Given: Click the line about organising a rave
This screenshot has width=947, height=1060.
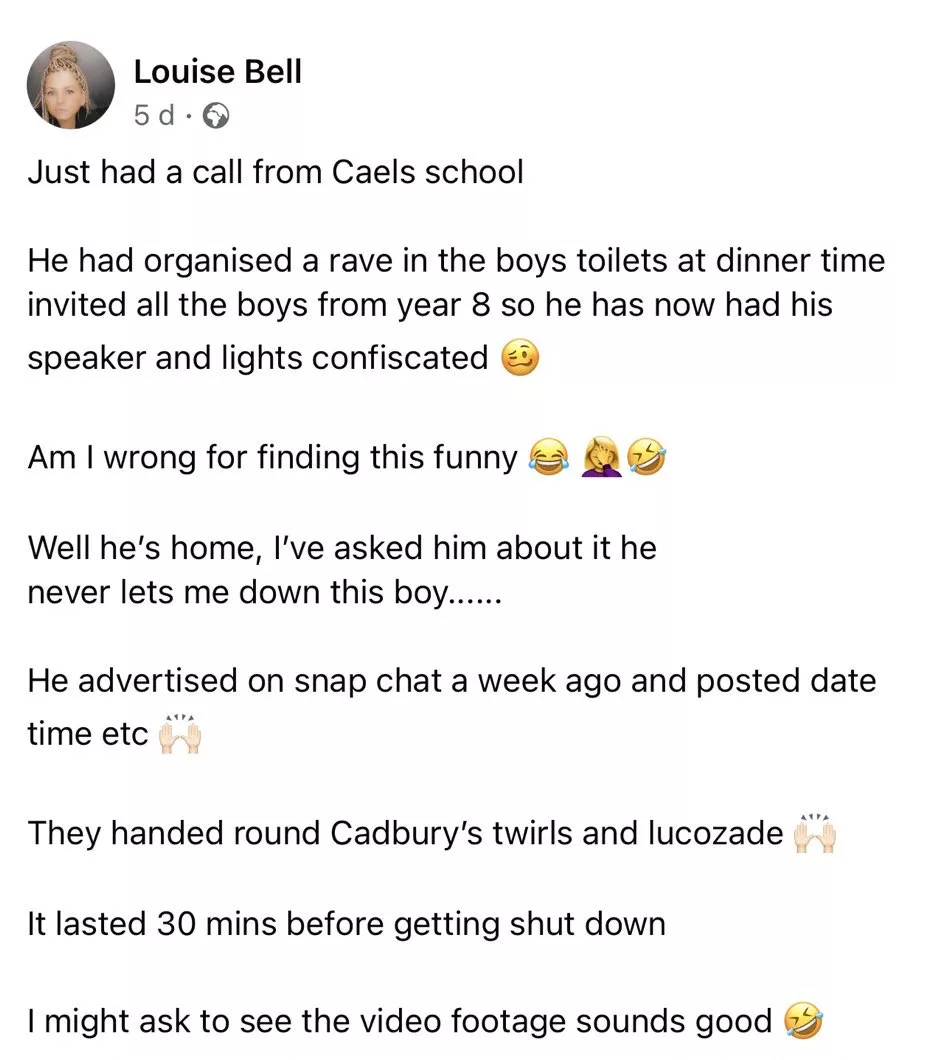Looking at the screenshot, I should pos(456,262).
